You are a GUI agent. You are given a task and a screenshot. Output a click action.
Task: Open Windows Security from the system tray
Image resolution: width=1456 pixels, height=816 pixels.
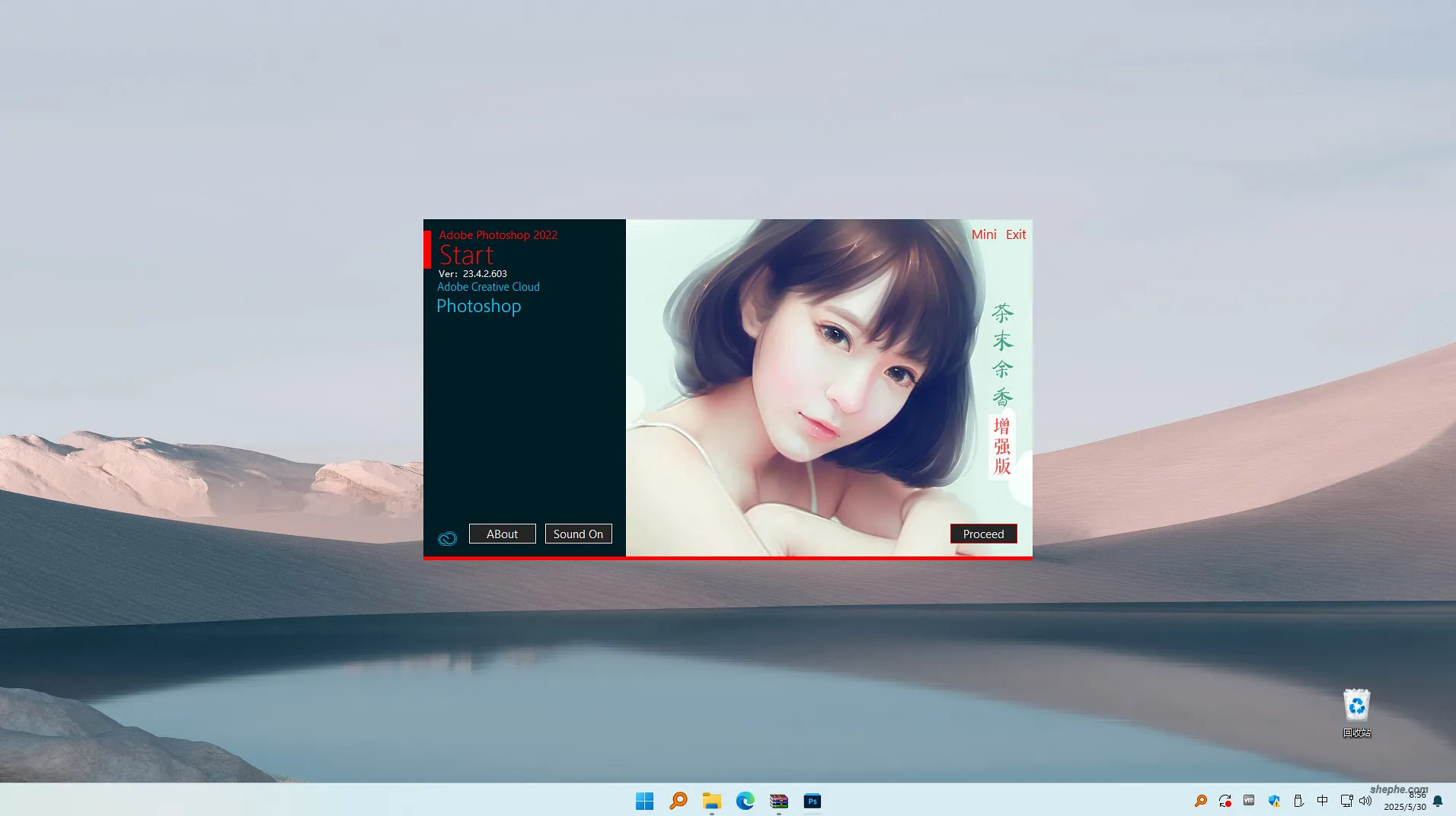tap(1273, 801)
